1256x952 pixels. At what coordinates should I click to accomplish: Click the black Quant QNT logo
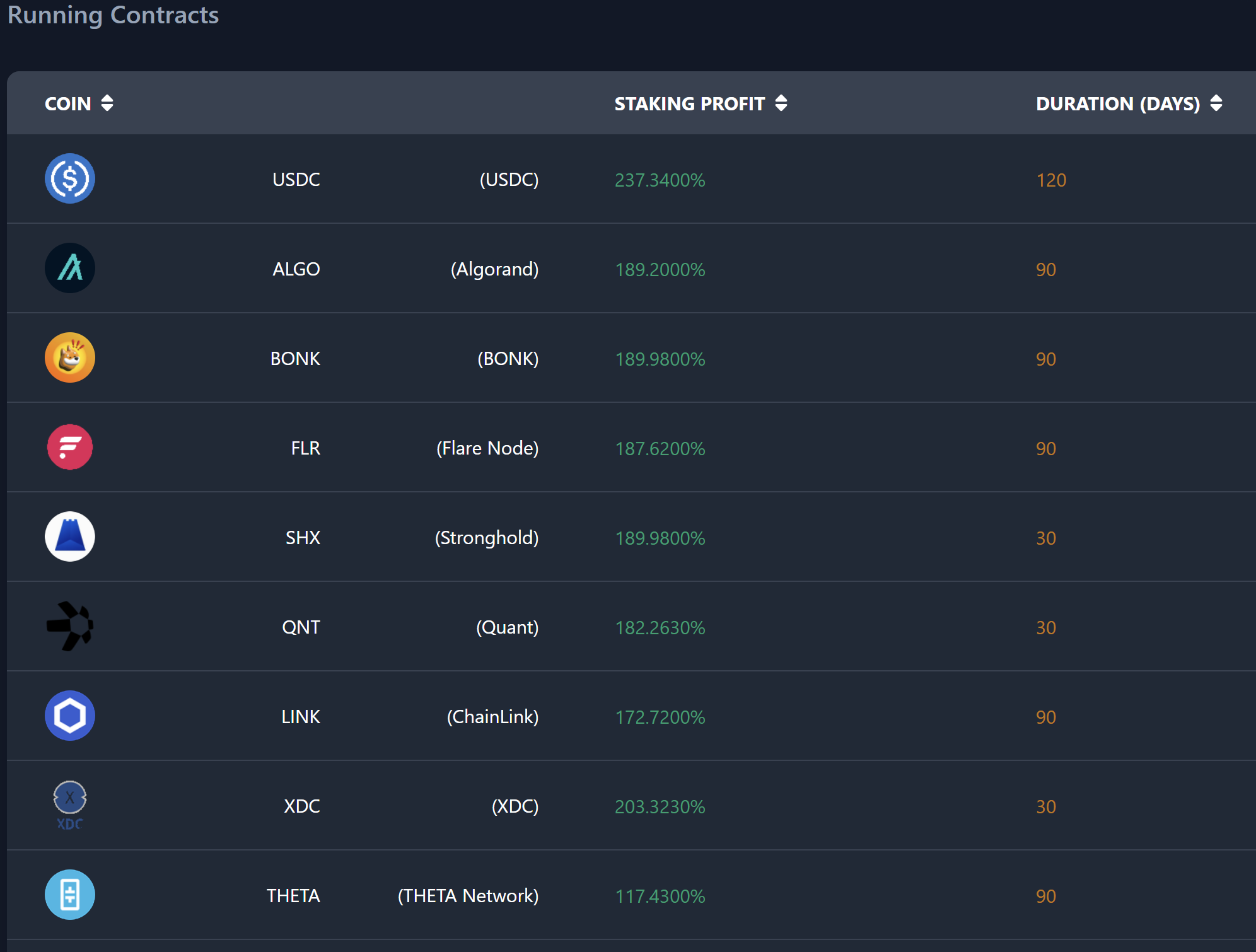[70, 627]
